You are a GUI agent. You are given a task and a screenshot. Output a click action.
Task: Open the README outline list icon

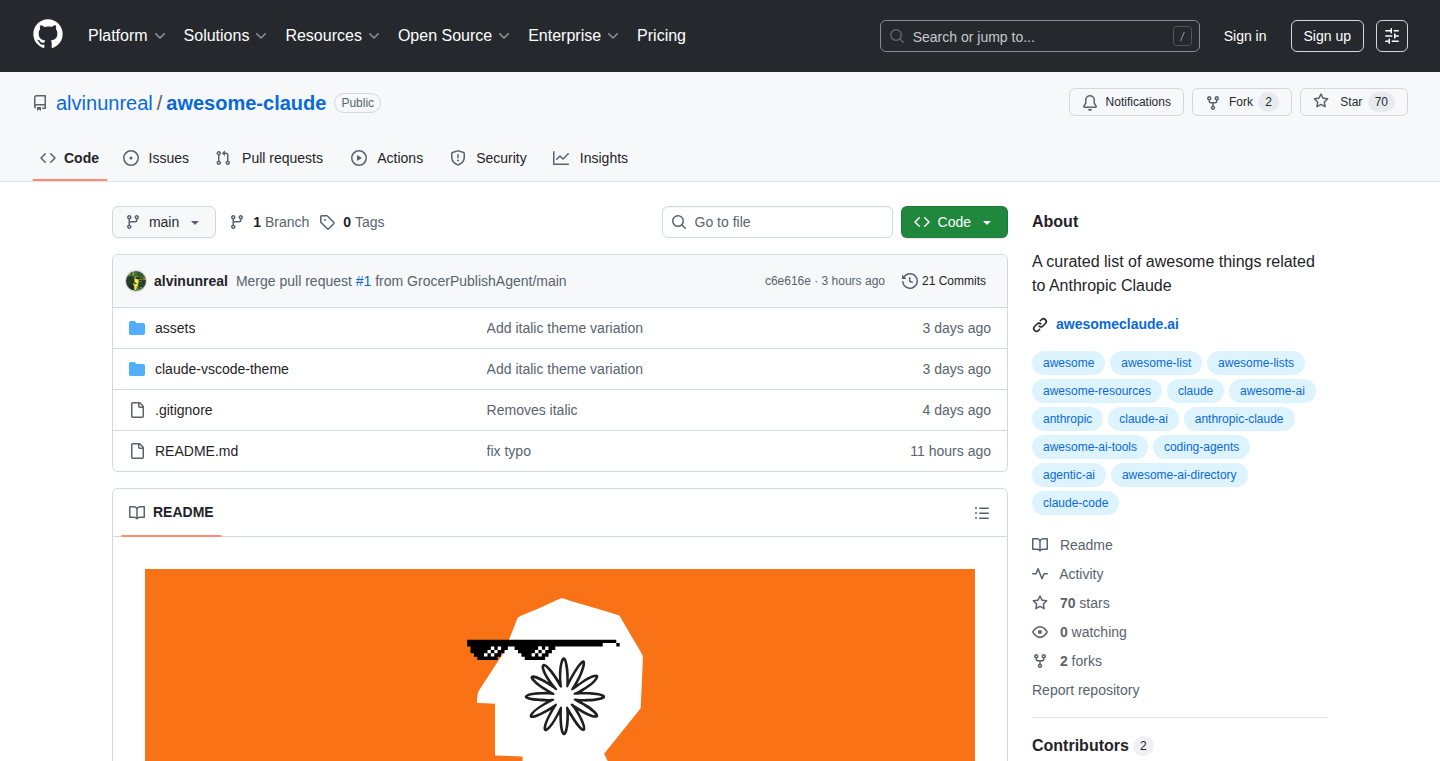click(982, 513)
